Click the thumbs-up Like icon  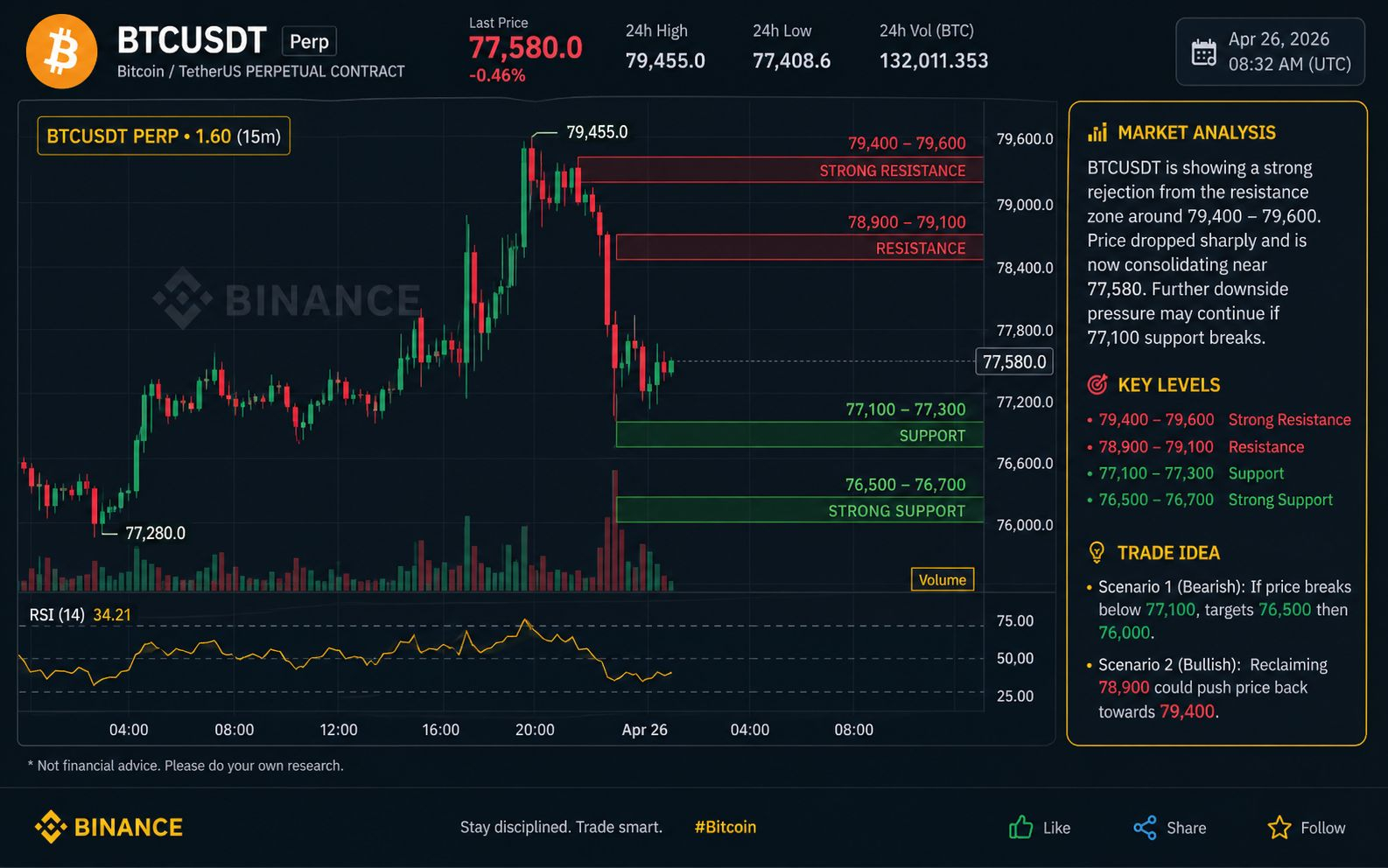(1020, 827)
